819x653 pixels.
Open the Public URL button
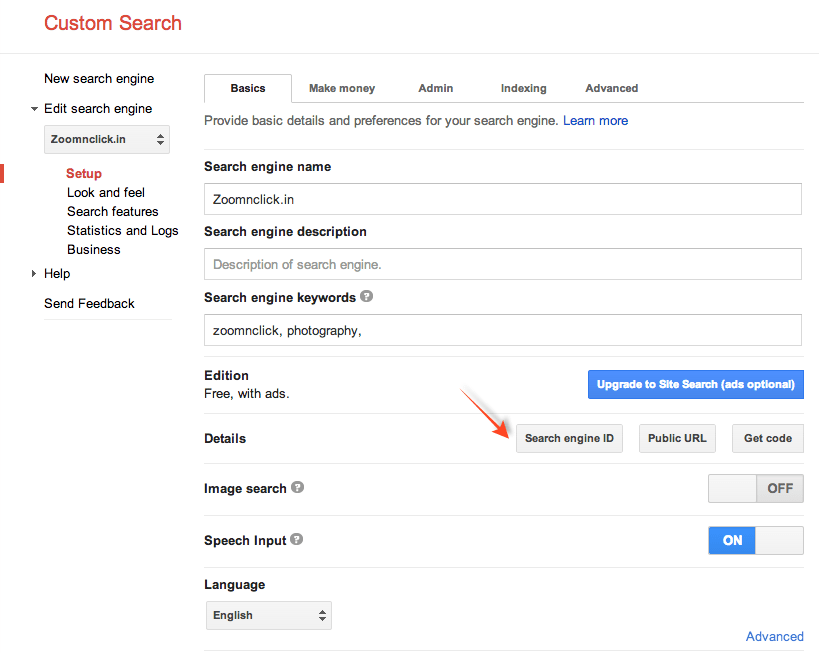coord(677,438)
